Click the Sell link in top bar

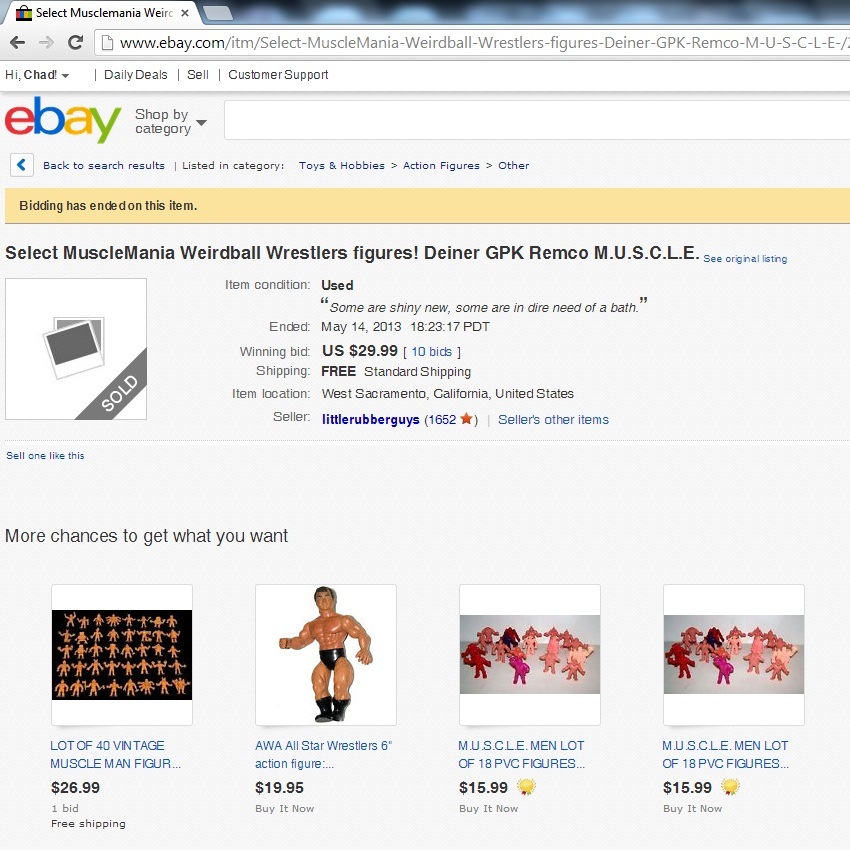pos(198,75)
